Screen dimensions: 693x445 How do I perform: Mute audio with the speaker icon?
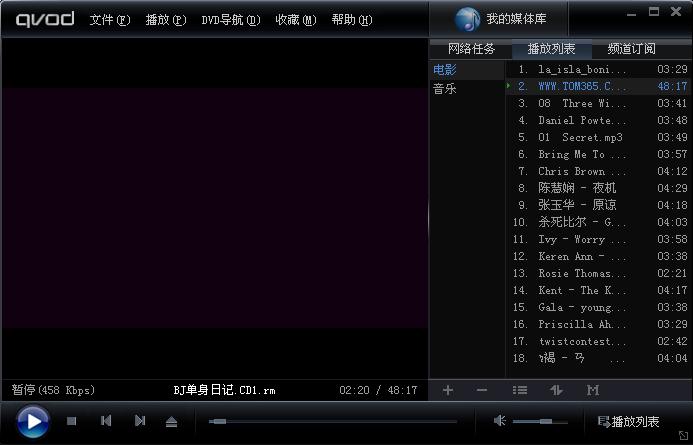point(500,421)
